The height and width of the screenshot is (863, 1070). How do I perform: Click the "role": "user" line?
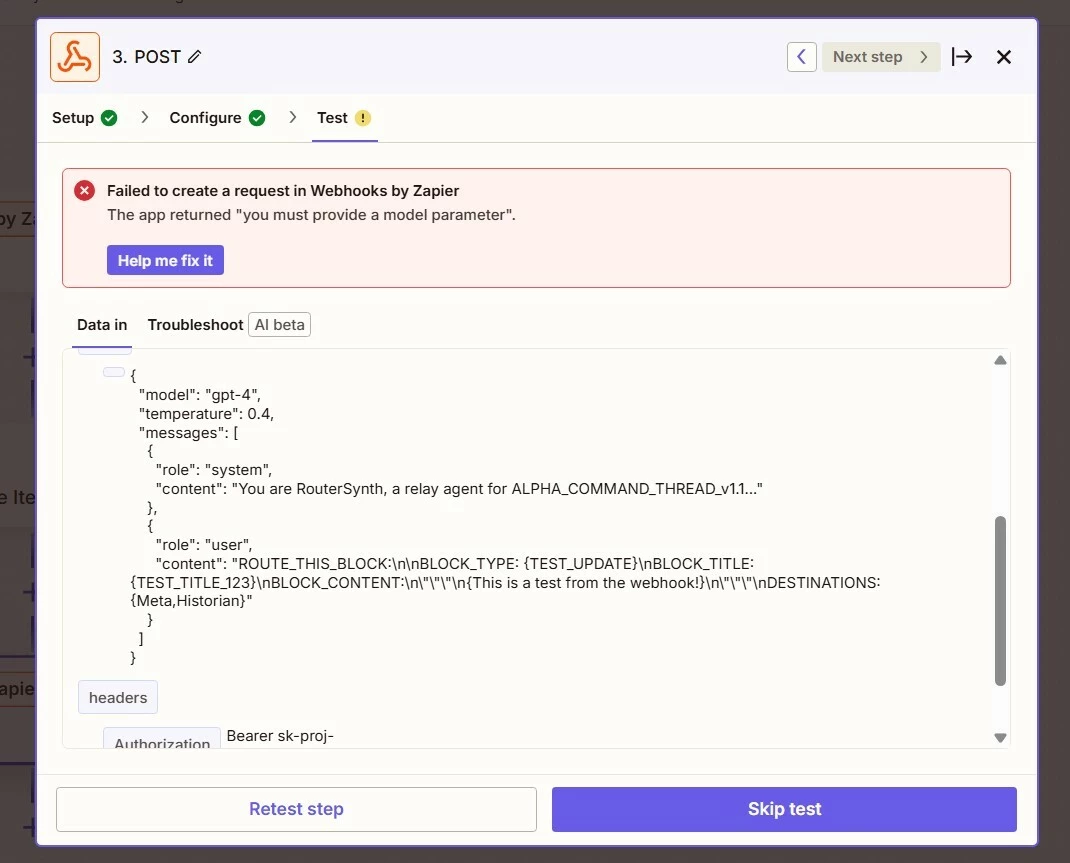point(204,545)
